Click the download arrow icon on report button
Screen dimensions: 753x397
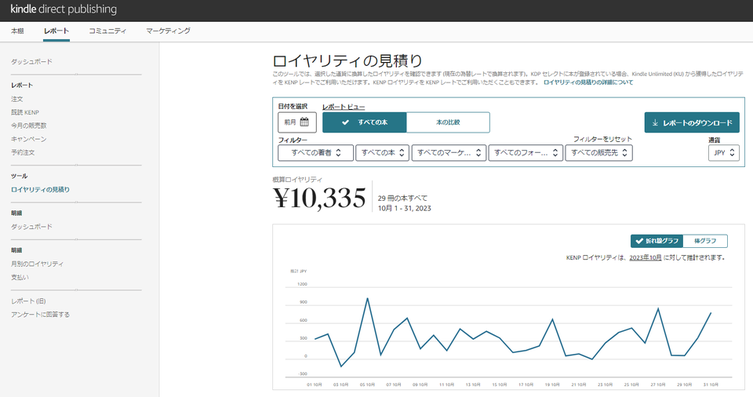655,123
